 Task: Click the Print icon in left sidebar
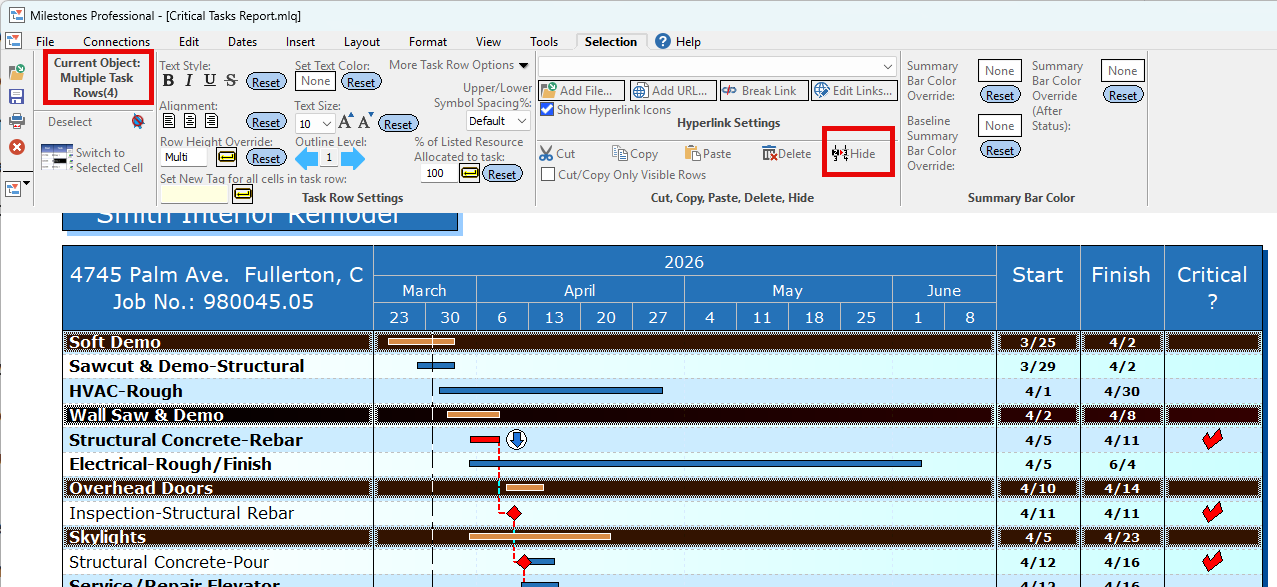16,121
